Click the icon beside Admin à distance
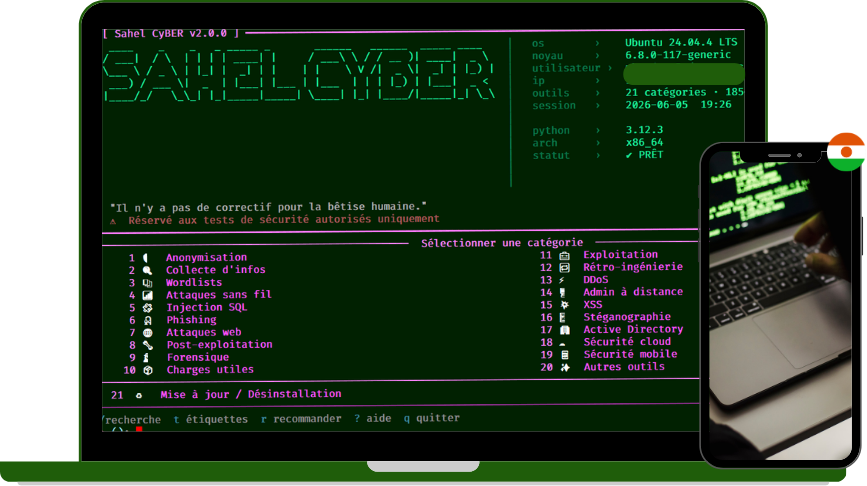 pos(562,292)
